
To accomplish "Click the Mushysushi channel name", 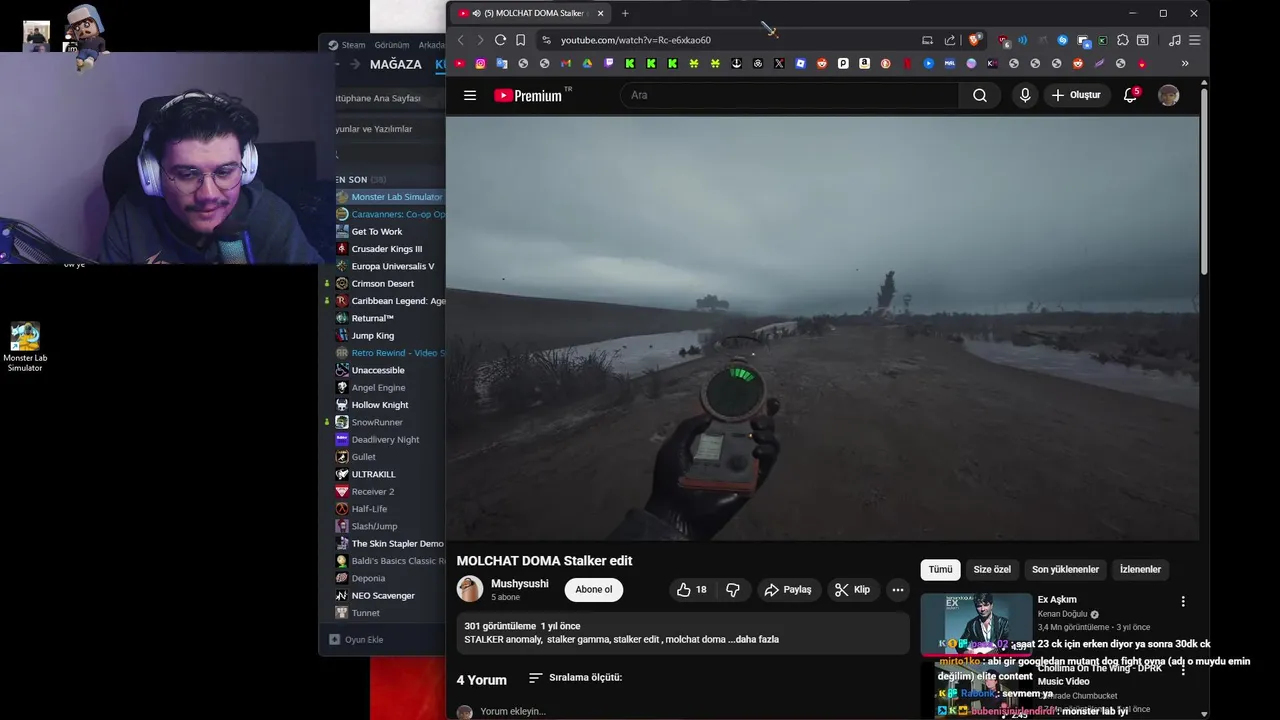I will 520,583.
